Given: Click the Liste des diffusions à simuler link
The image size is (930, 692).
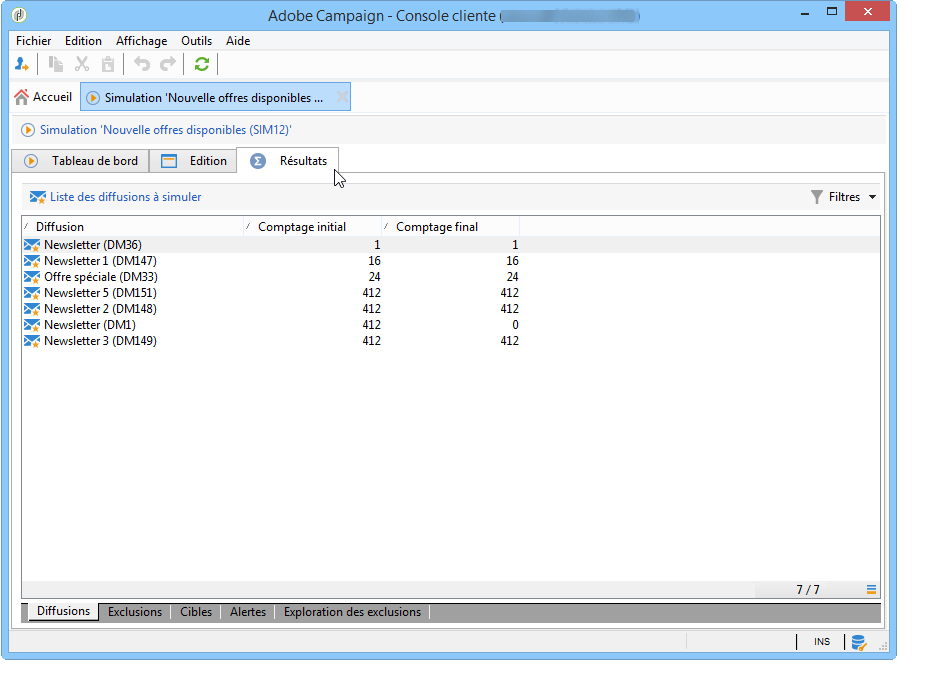Looking at the screenshot, I should click(x=125, y=197).
